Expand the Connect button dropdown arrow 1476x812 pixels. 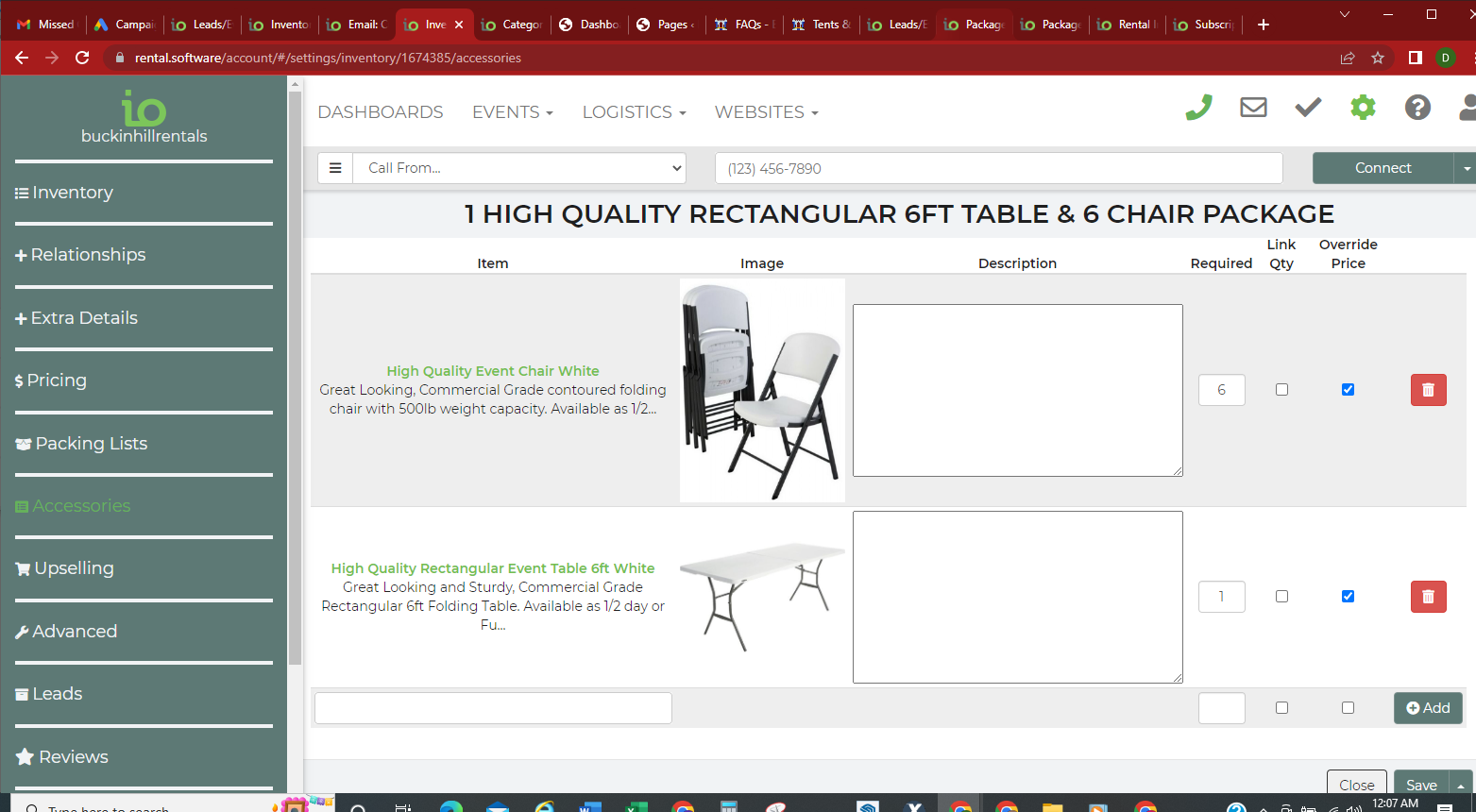coord(1466,168)
